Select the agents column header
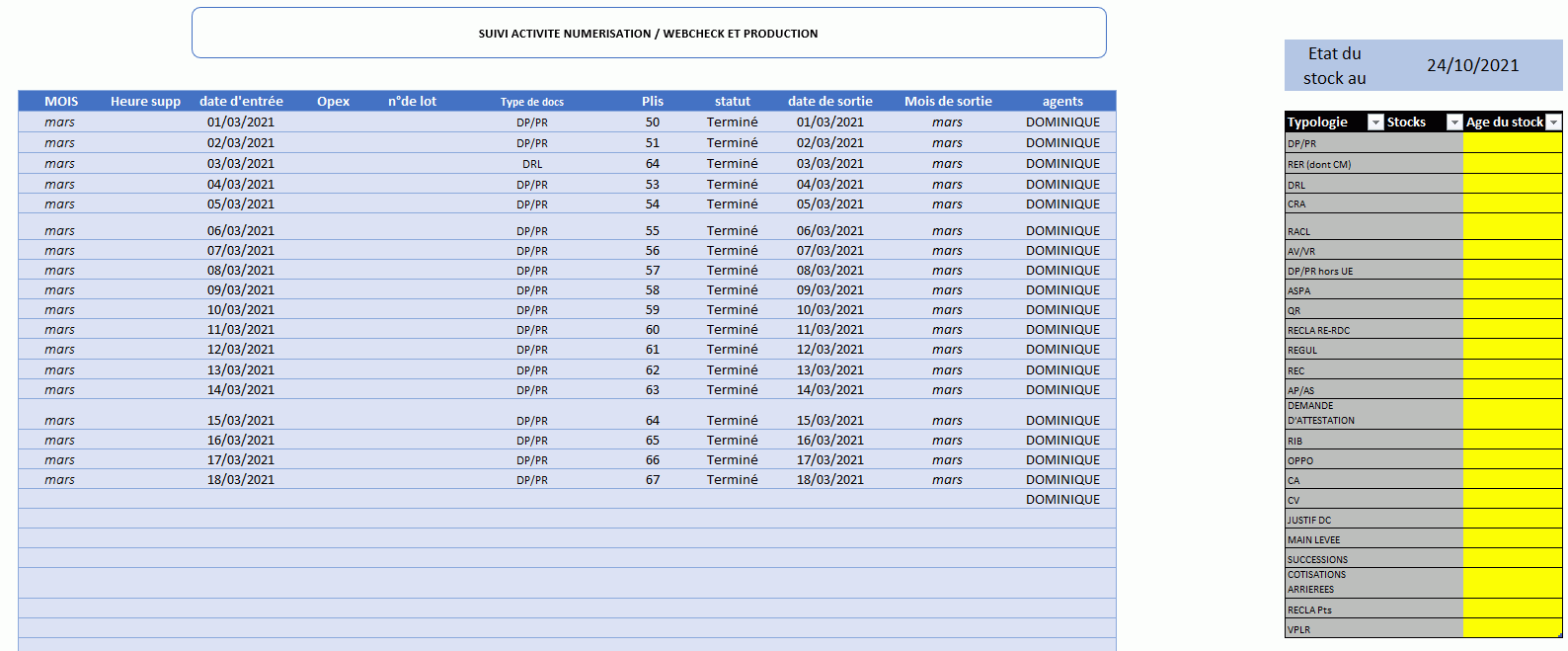The image size is (1568, 651). coord(1062,101)
